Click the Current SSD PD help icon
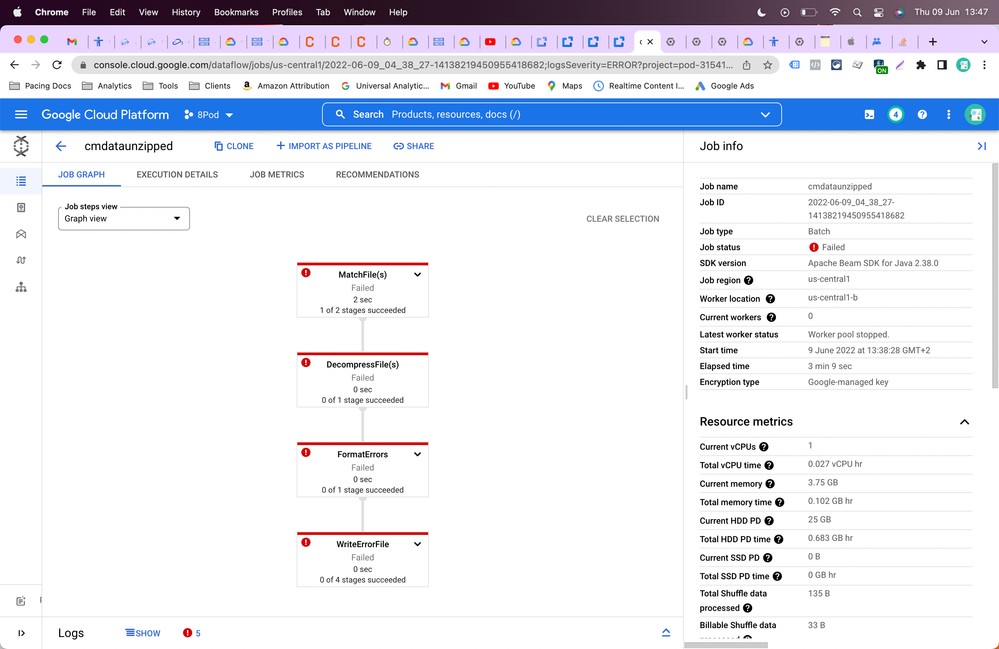This screenshot has width=999, height=649. pos(768,558)
